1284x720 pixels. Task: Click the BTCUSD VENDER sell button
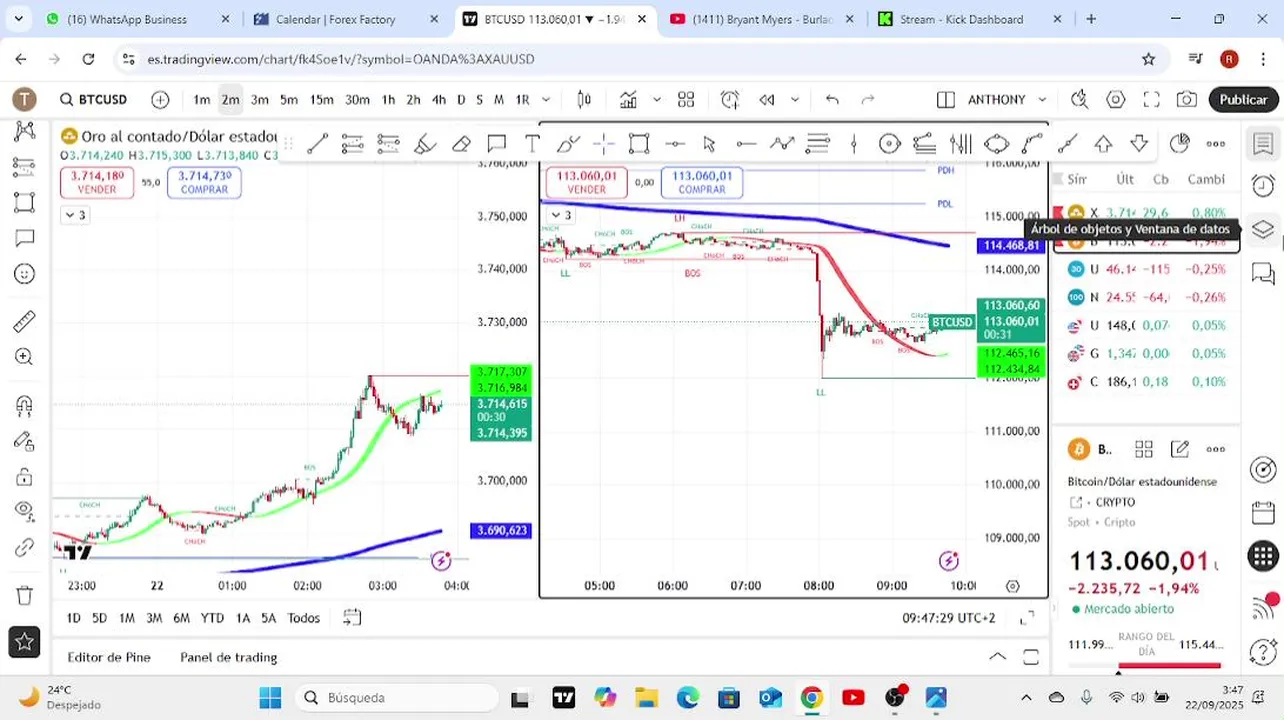click(586, 182)
